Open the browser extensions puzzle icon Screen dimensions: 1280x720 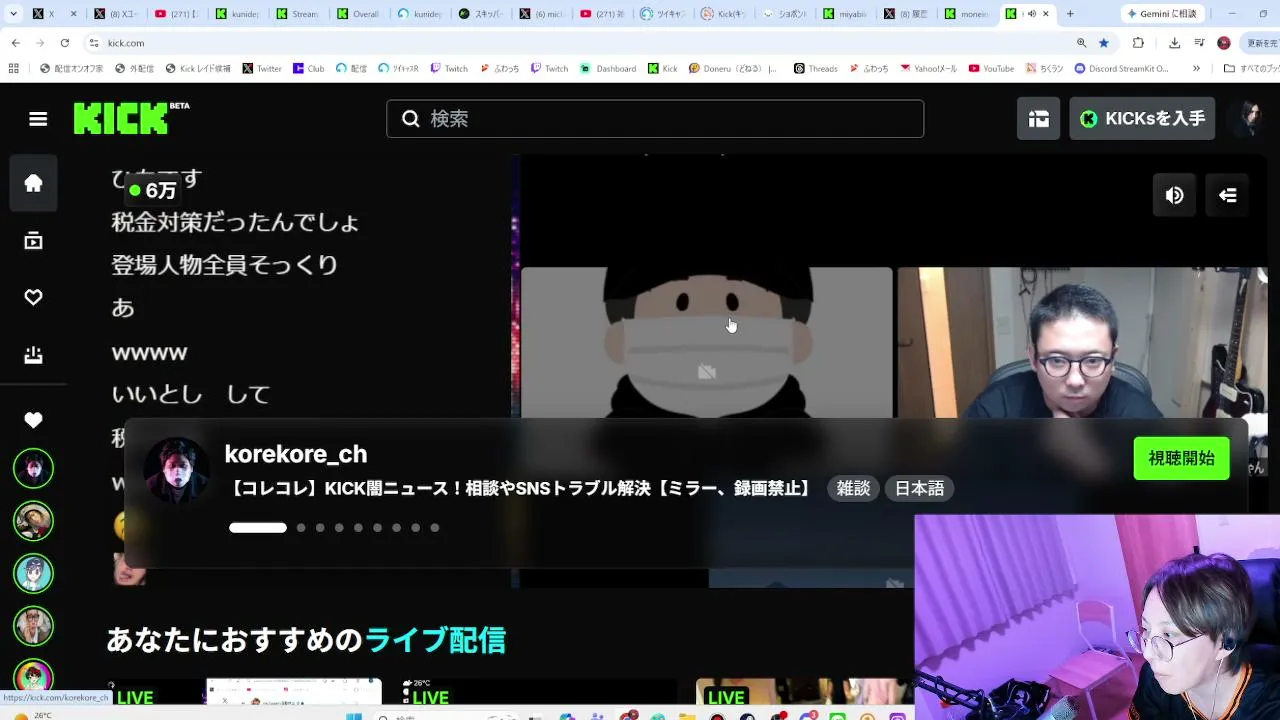pyautogui.click(x=1138, y=43)
